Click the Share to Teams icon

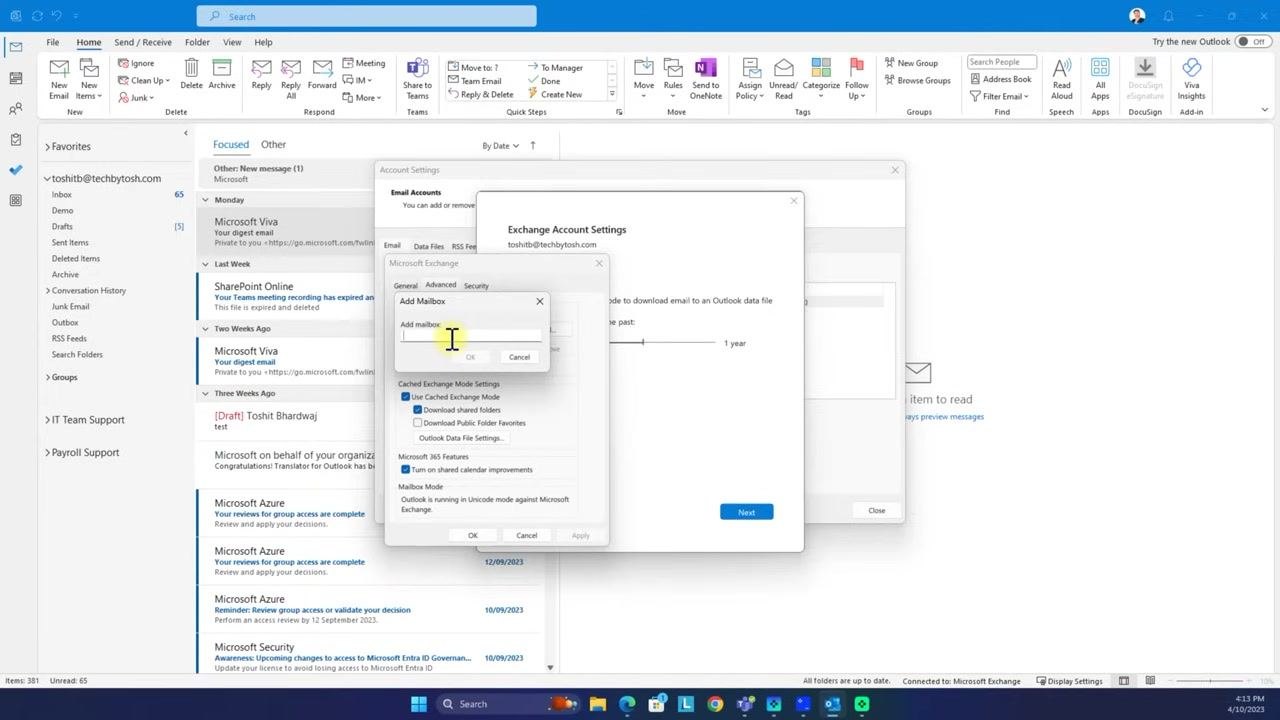[x=417, y=78]
